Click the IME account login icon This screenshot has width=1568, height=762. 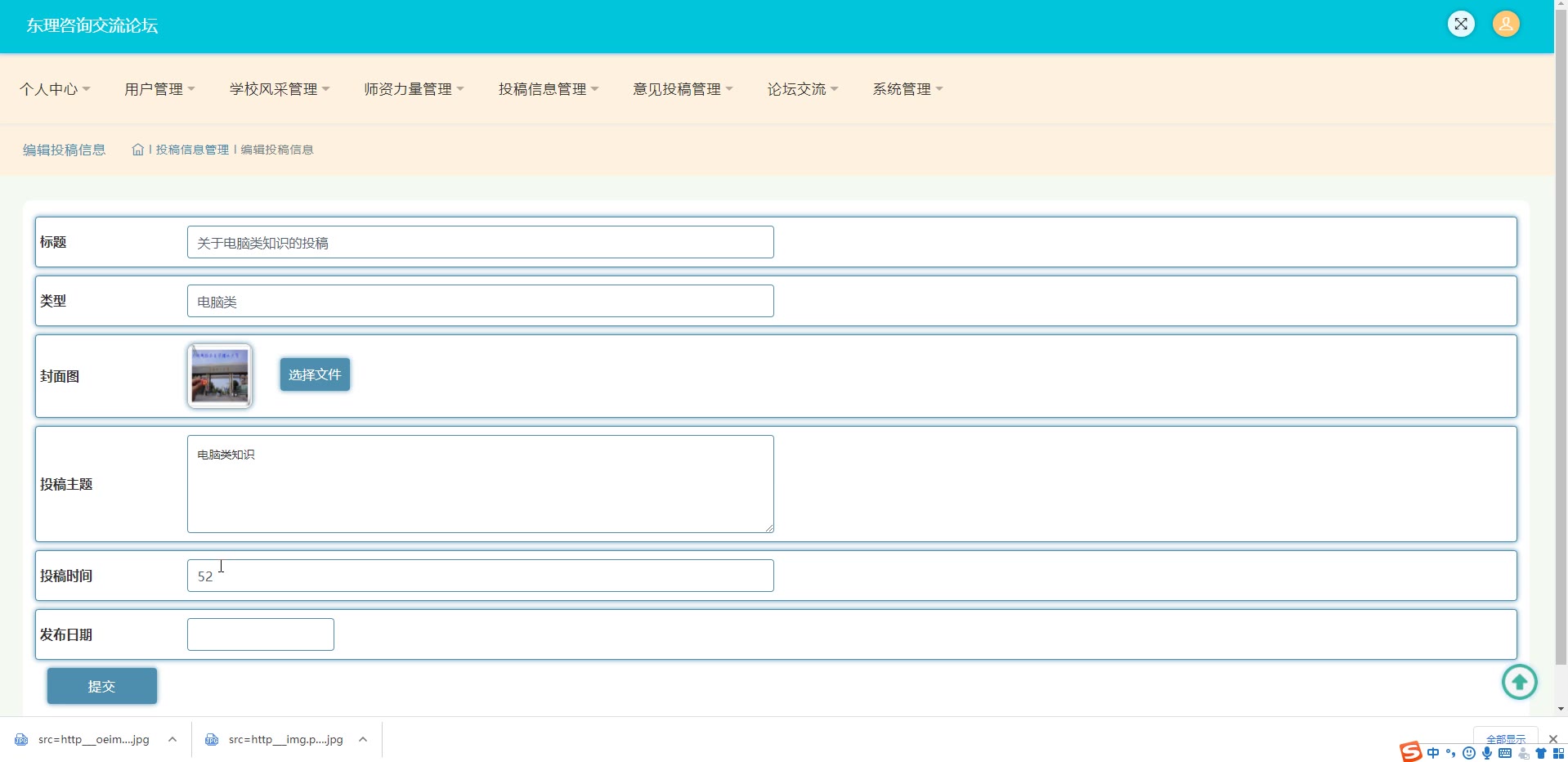(x=1524, y=753)
